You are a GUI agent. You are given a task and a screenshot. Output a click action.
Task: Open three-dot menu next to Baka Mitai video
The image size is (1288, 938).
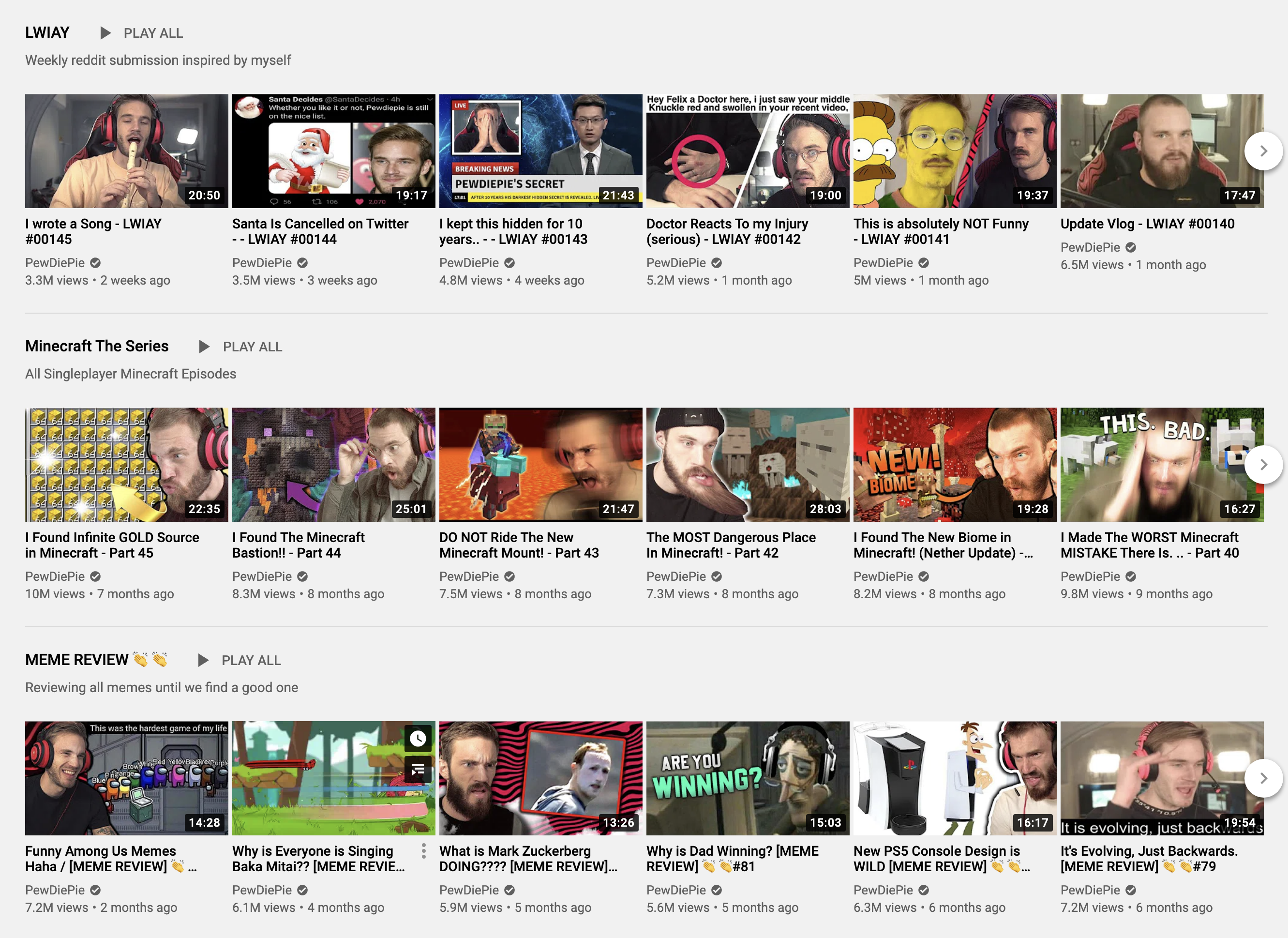point(424,850)
